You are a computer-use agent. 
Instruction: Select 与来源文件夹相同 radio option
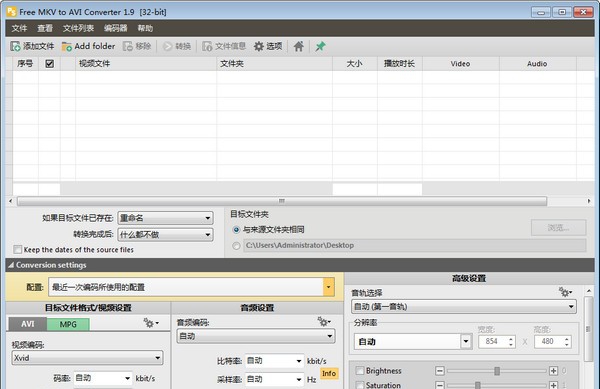pyautogui.click(x=236, y=229)
